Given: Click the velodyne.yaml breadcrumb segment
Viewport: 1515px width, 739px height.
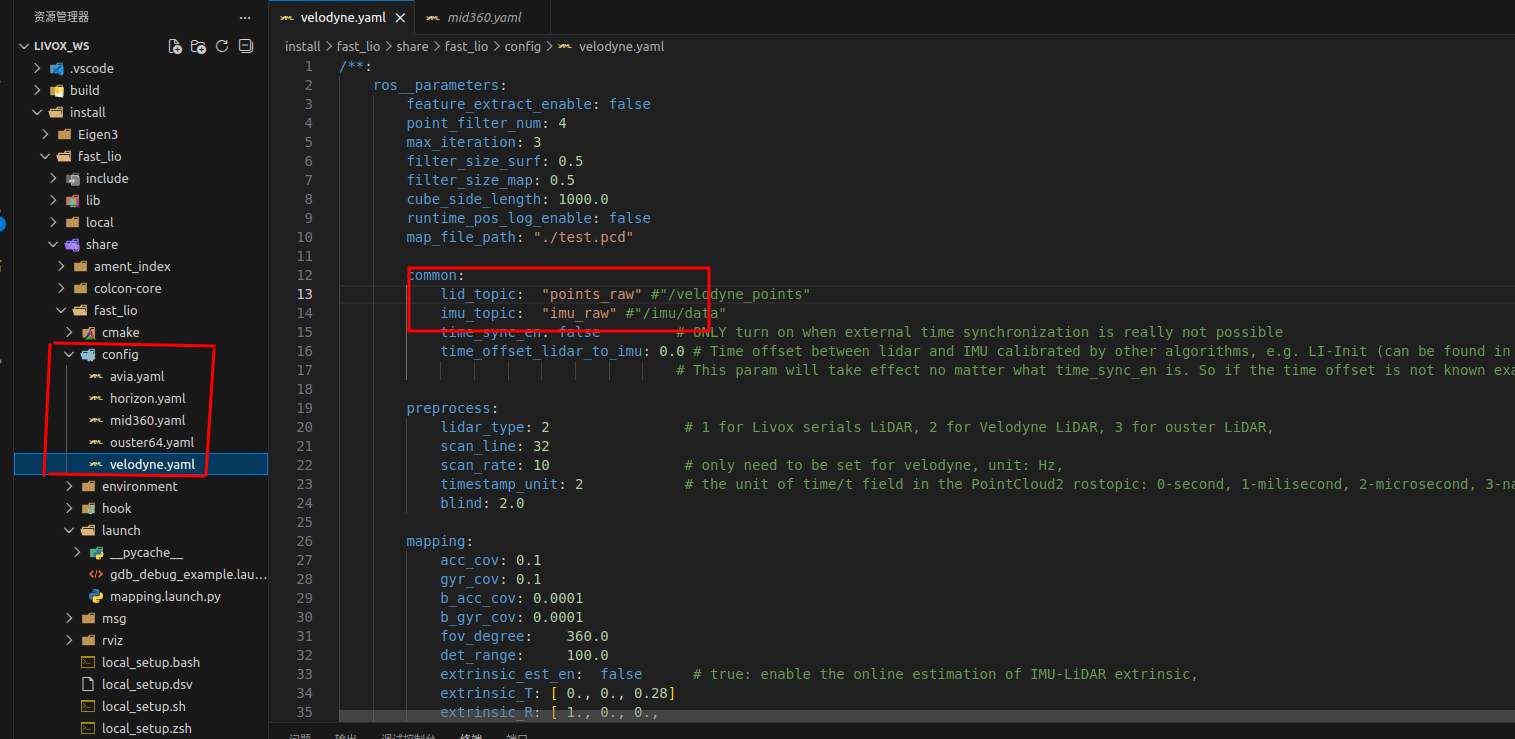Looking at the screenshot, I should [621, 46].
